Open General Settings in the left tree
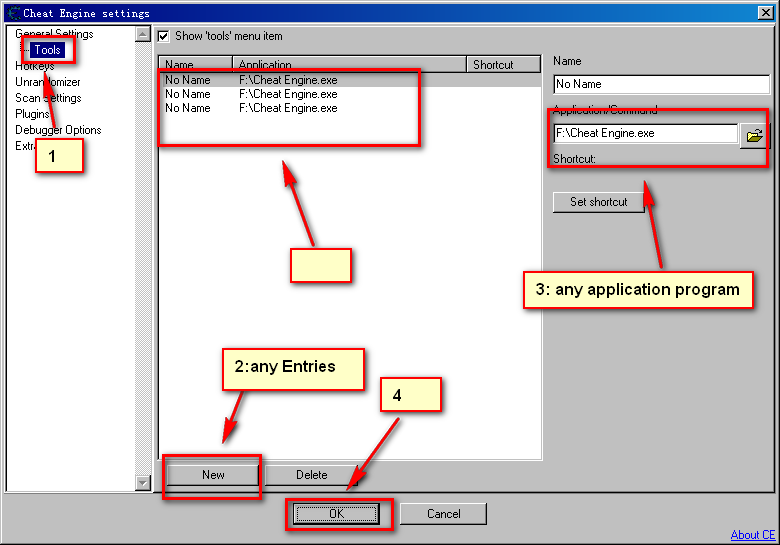This screenshot has height=545, width=780. click(x=54, y=34)
